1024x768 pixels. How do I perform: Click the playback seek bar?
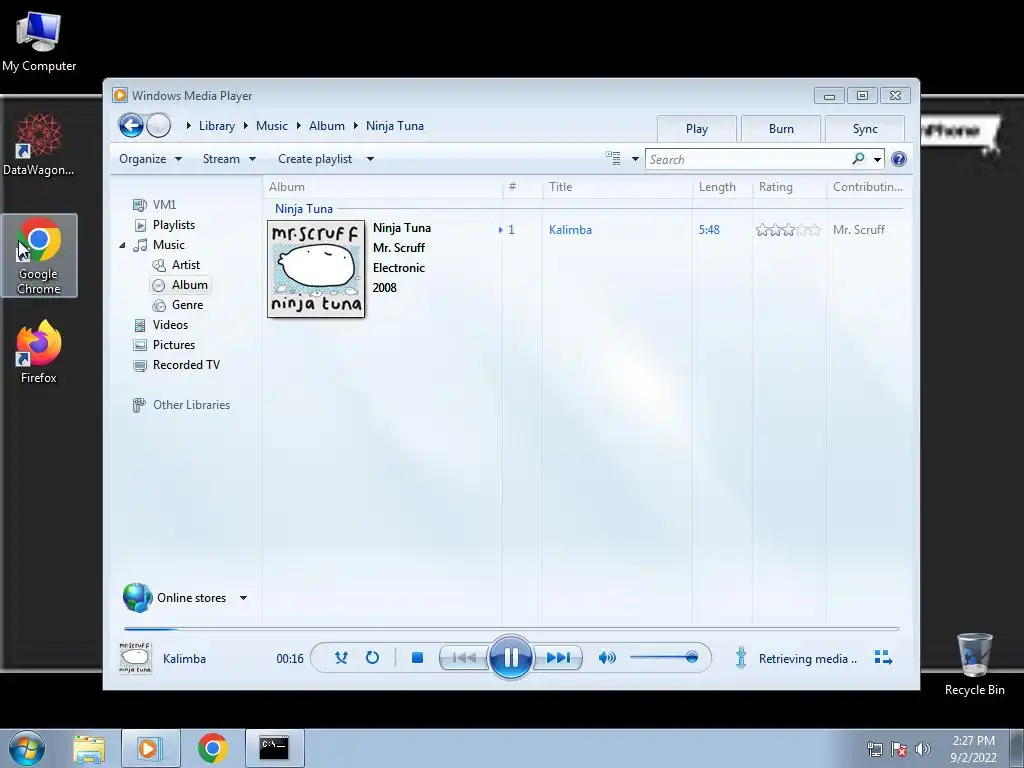click(x=511, y=628)
